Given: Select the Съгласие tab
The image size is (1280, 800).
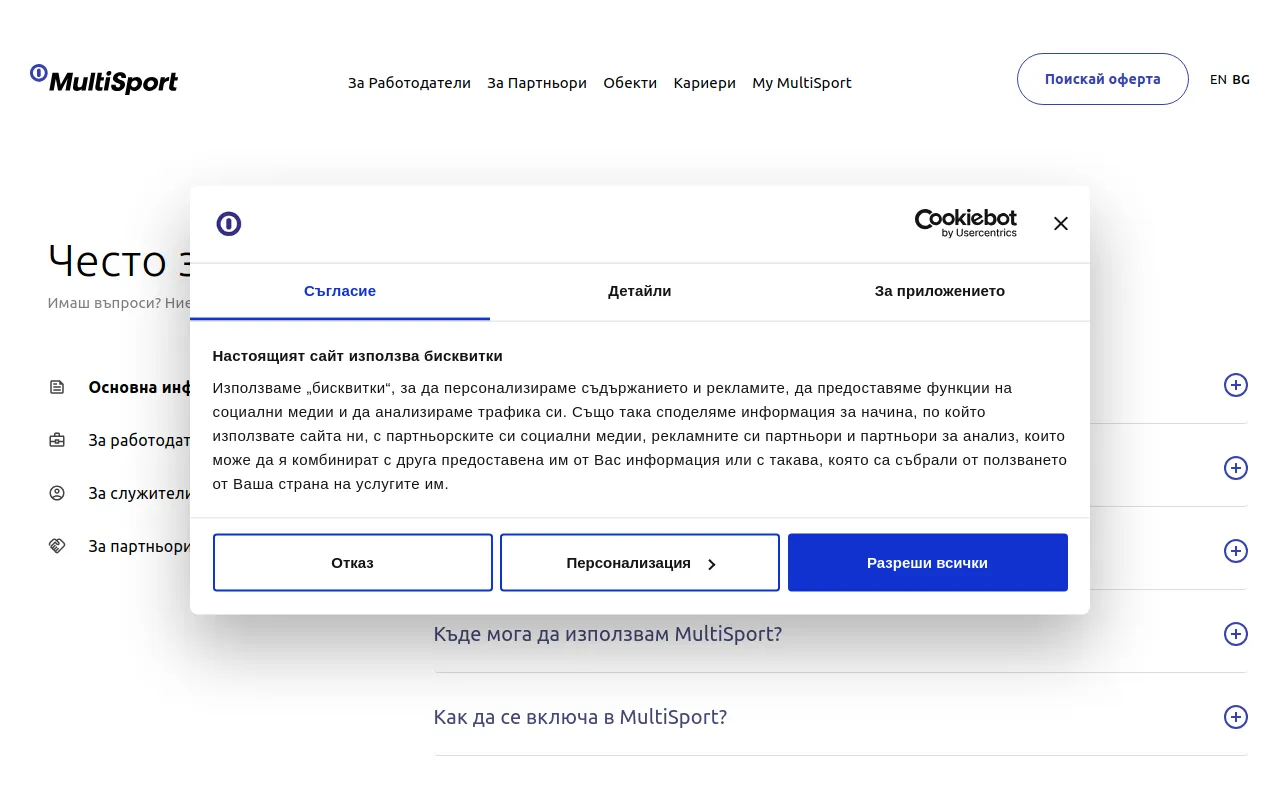Looking at the screenshot, I should [x=340, y=291].
